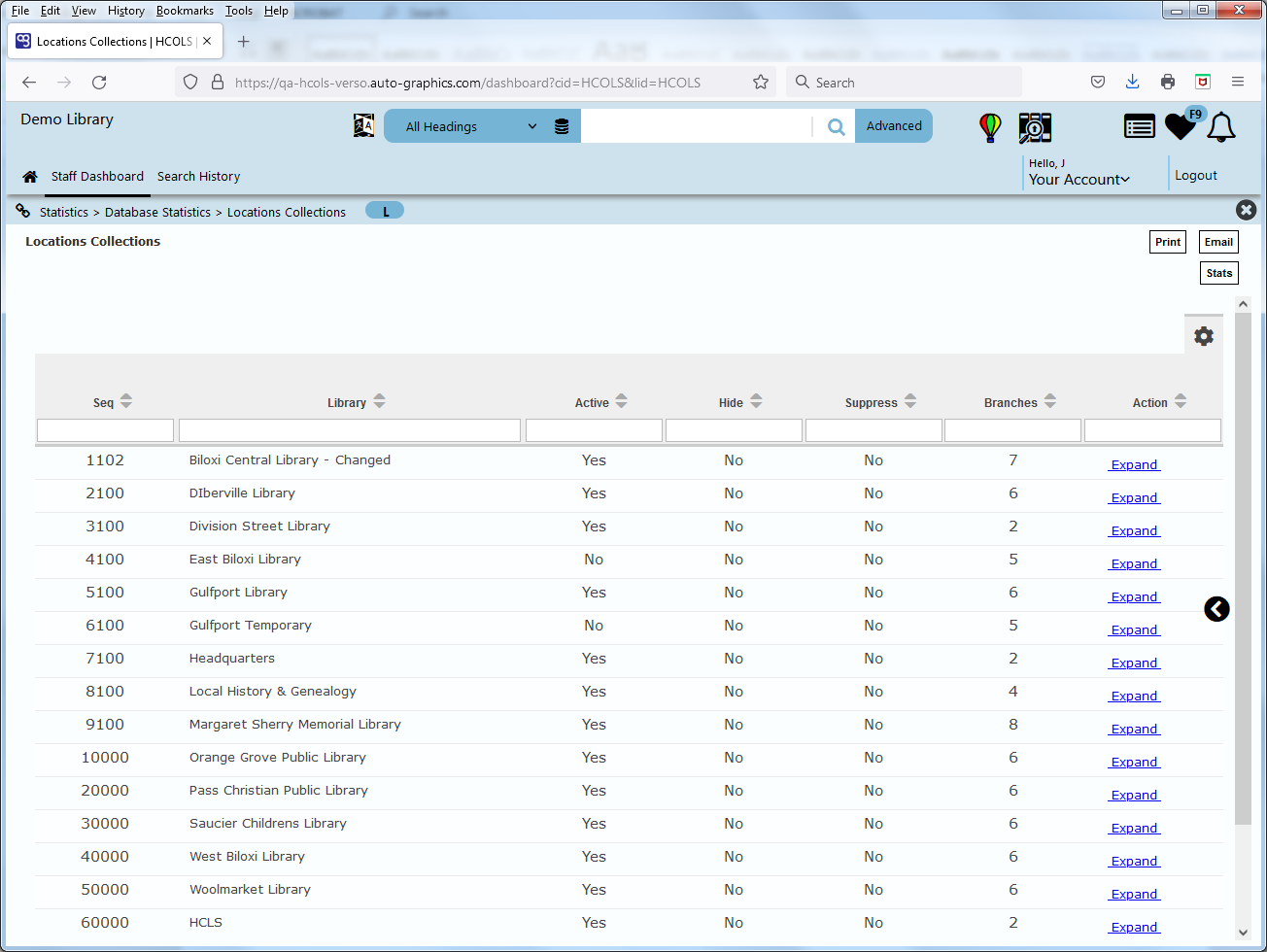Click the padlock site info icon

218,83
